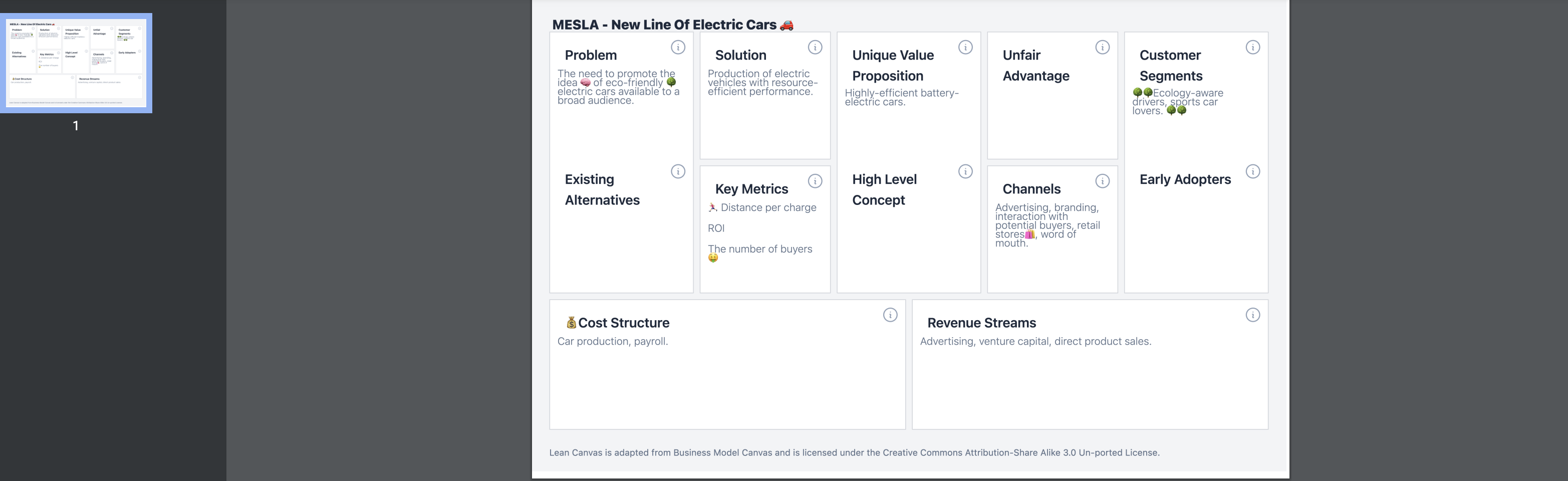
Task: Click the Channels info icon
Action: (x=1102, y=181)
